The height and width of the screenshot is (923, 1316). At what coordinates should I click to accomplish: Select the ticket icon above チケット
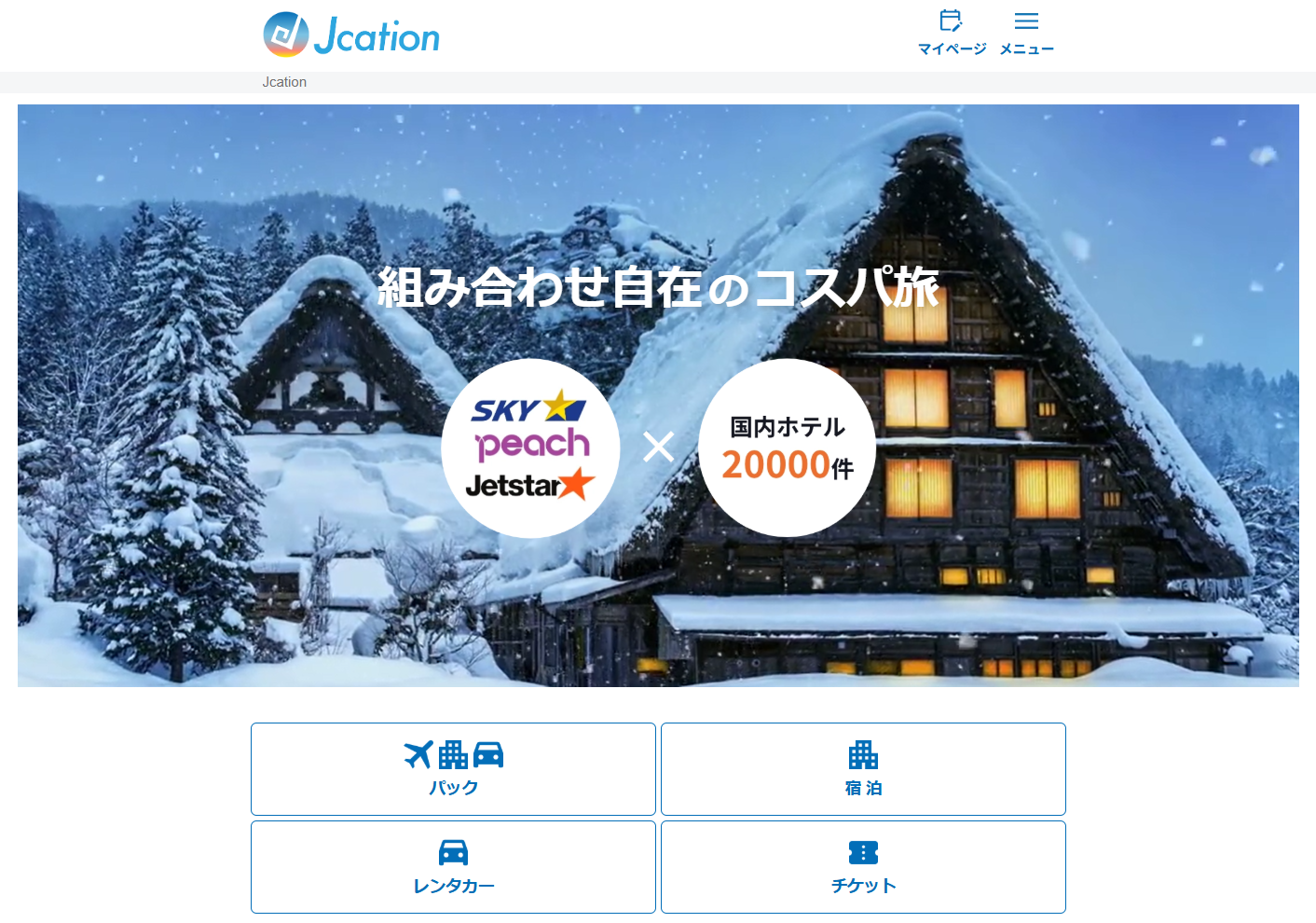(x=863, y=852)
